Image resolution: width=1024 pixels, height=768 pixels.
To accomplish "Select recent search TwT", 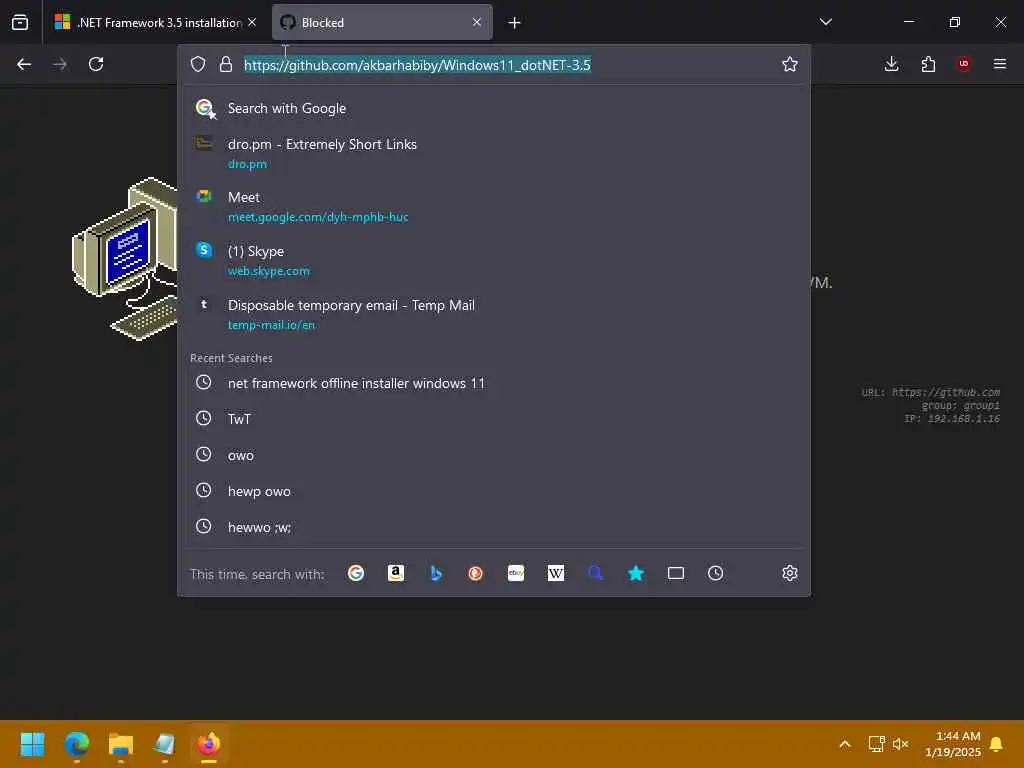I will pyautogui.click(x=494, y=419).
